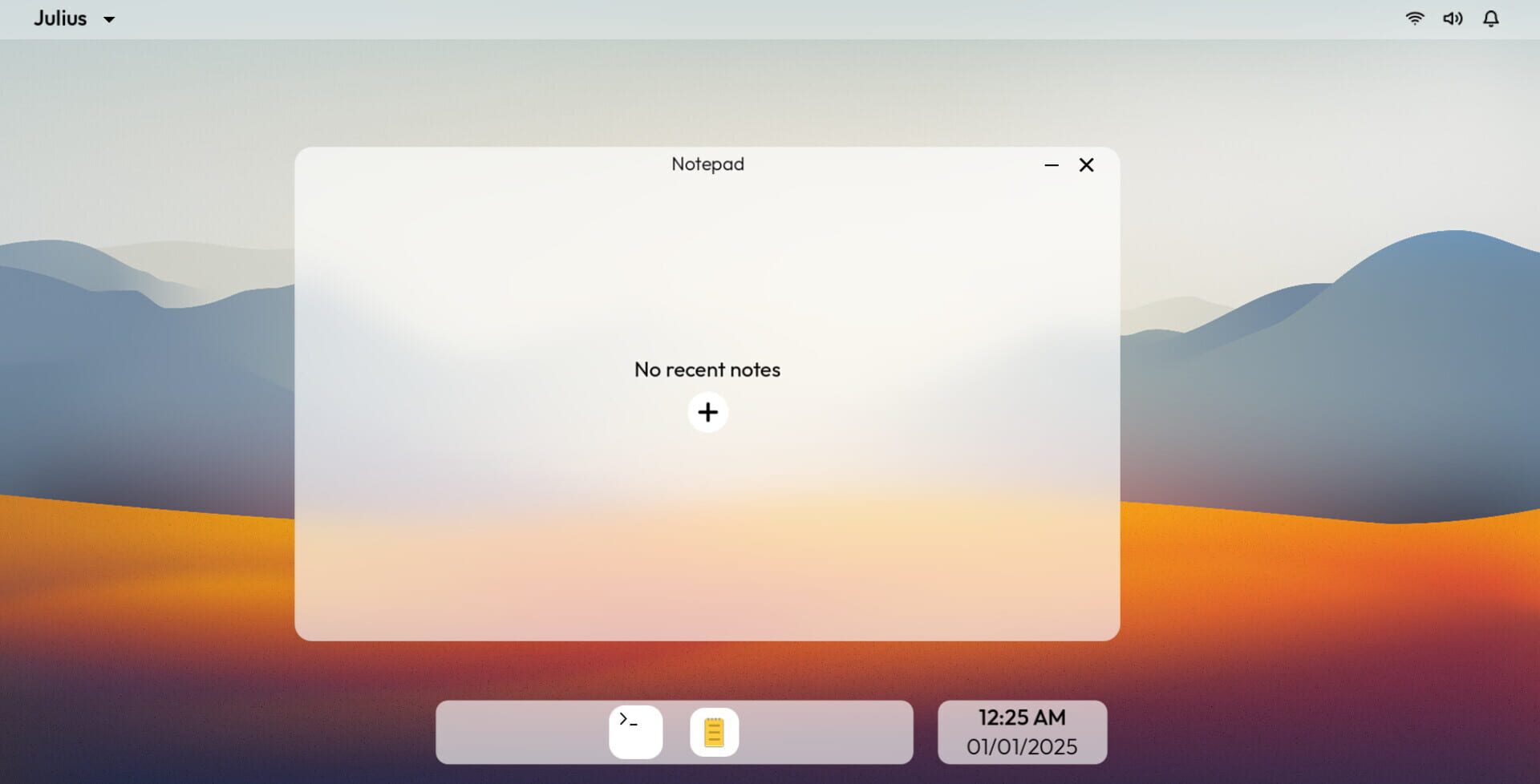
Task: Minimize the Notepad window
Action: (1052, 165)
